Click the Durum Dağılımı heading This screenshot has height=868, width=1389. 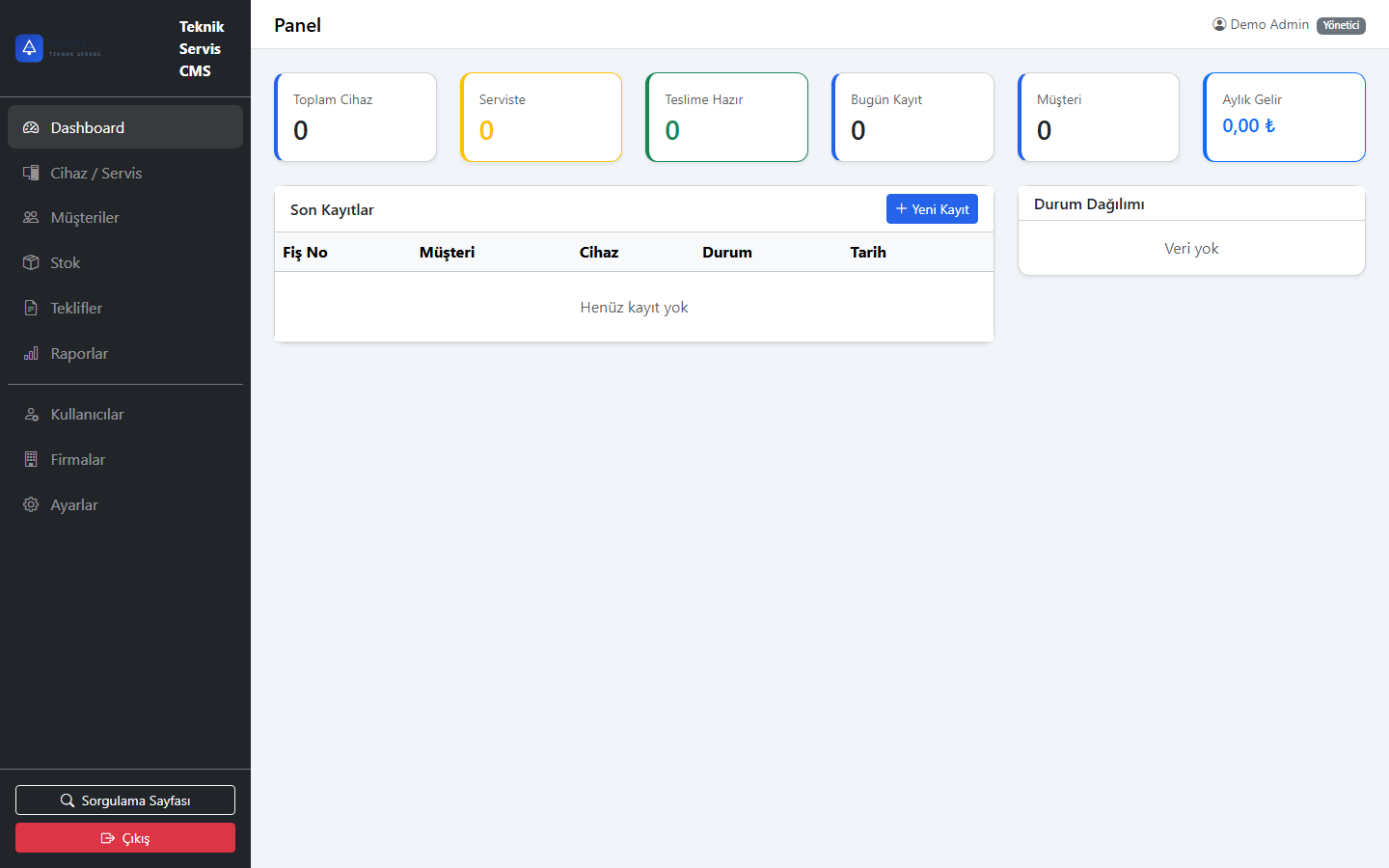point(1089,203)
